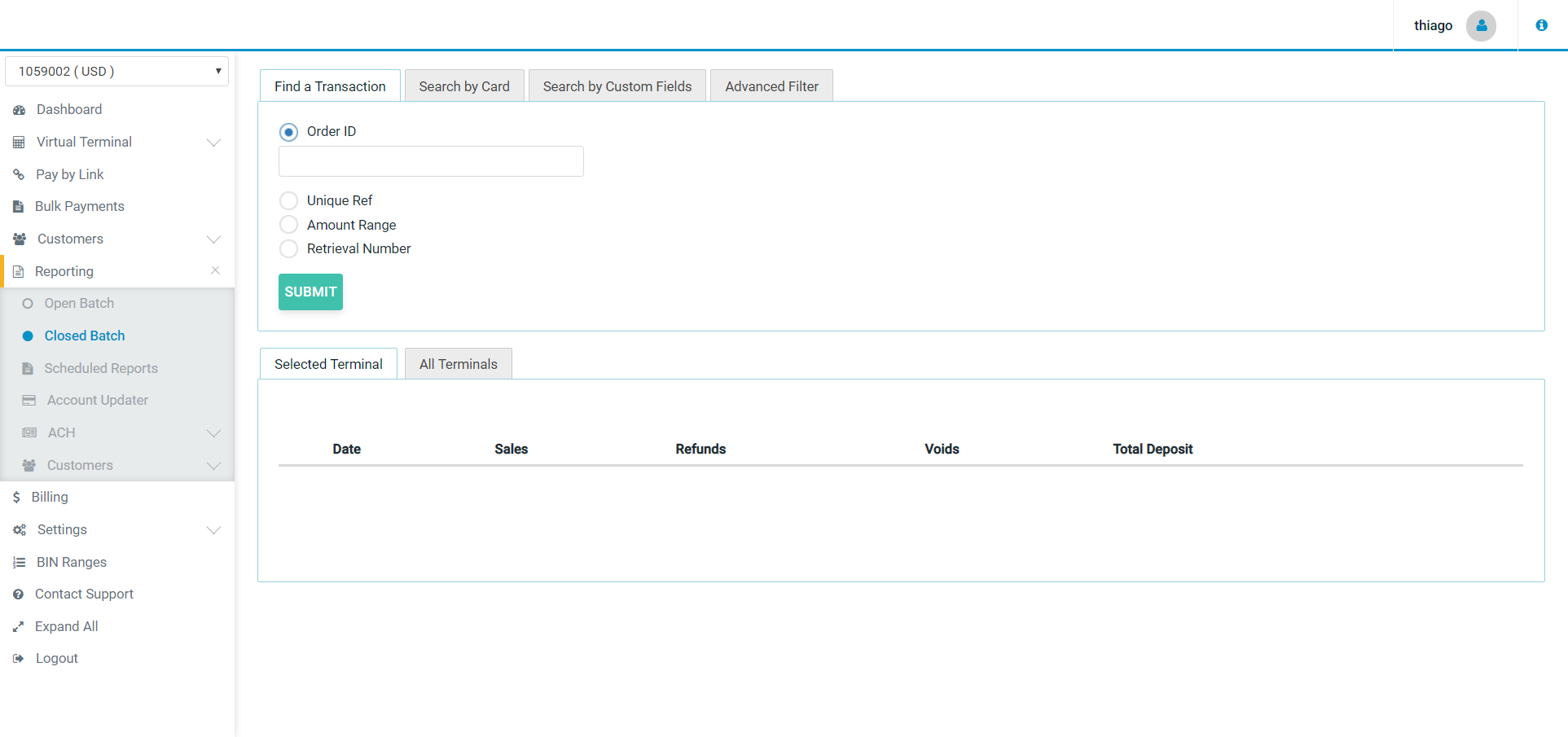Expand the Virtual Terminal menu chevron
The image size is (1568, 737).
tap(213, 143)
